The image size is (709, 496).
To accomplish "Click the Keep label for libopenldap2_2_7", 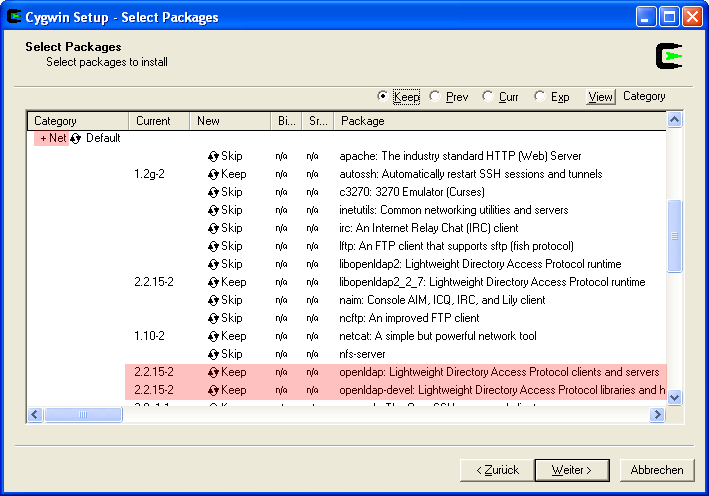I will (233, 283).
